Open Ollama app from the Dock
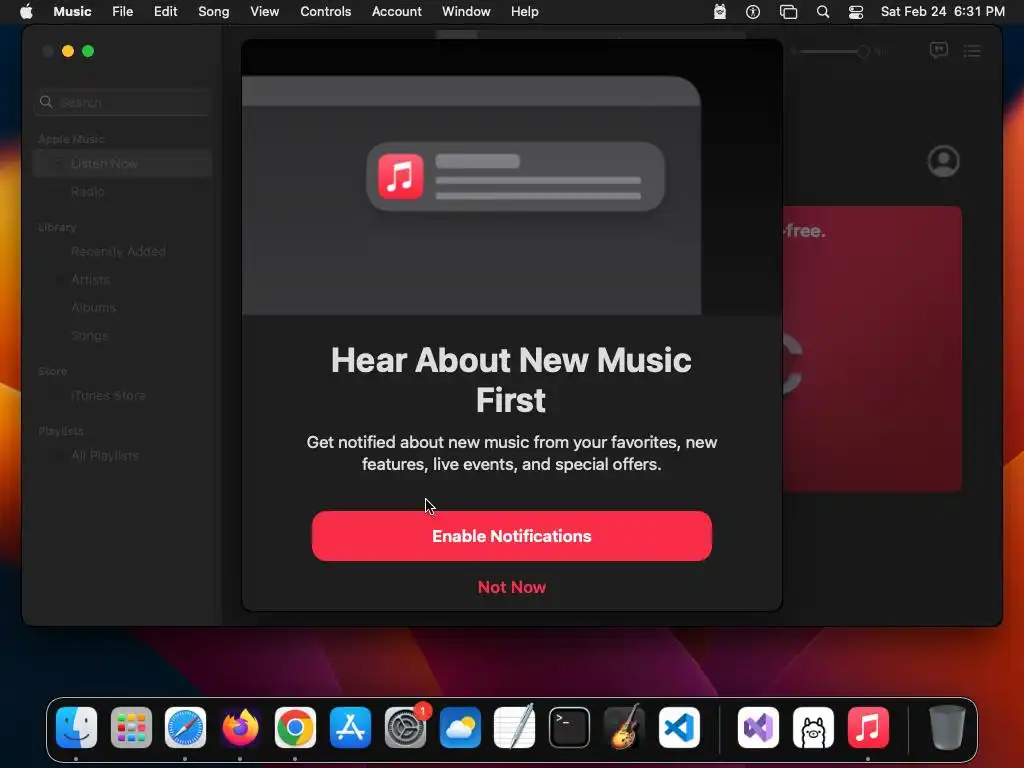 pos(813,728)
